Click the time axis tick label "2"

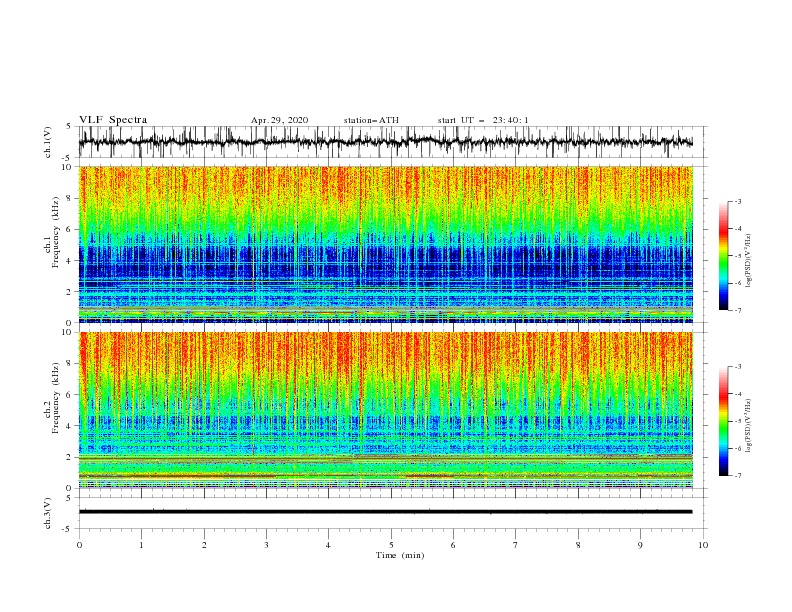pyautogui.click(x=204, y=545)
